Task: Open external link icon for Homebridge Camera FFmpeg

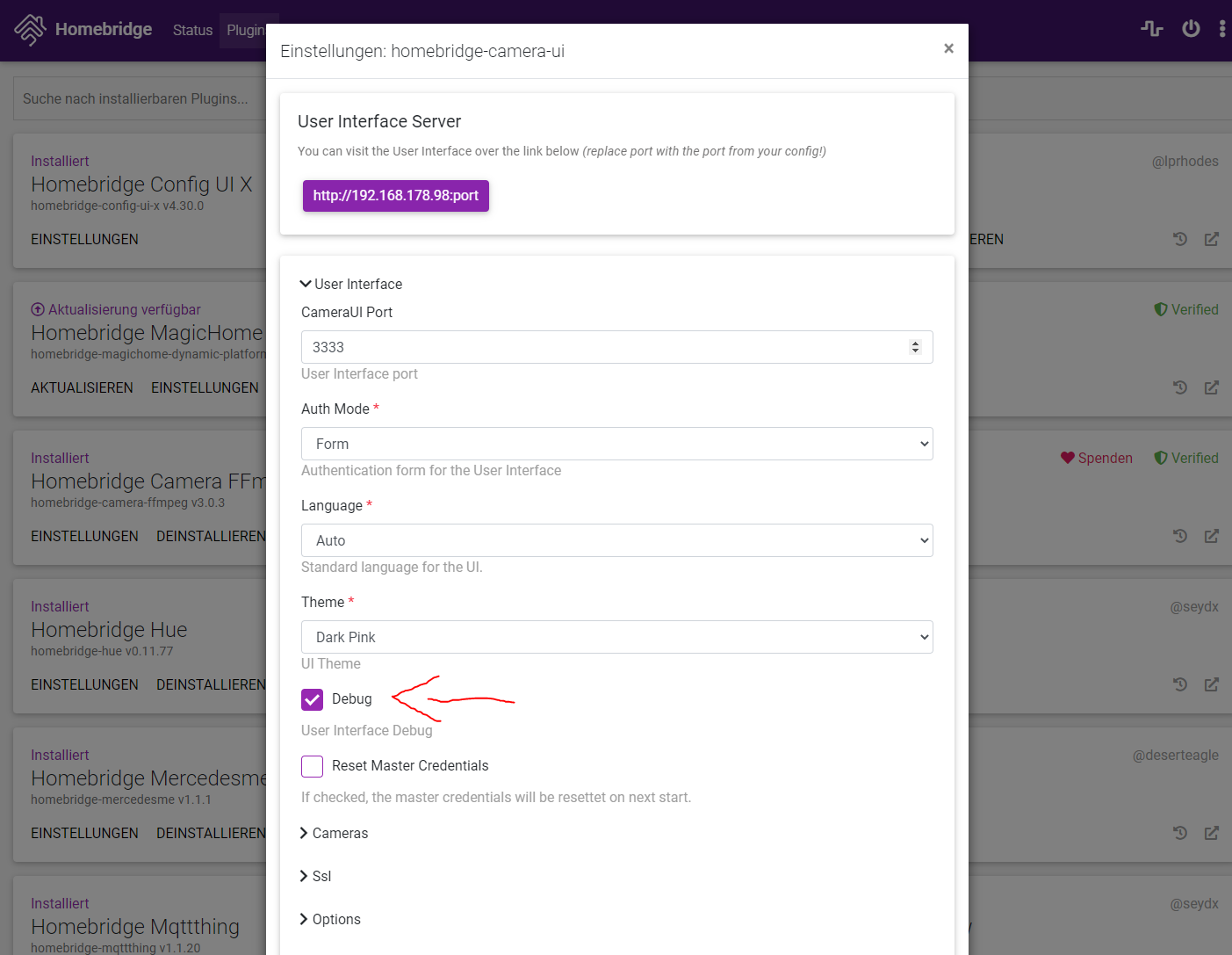Action: pyautogui.click(x=1212, y=536)
